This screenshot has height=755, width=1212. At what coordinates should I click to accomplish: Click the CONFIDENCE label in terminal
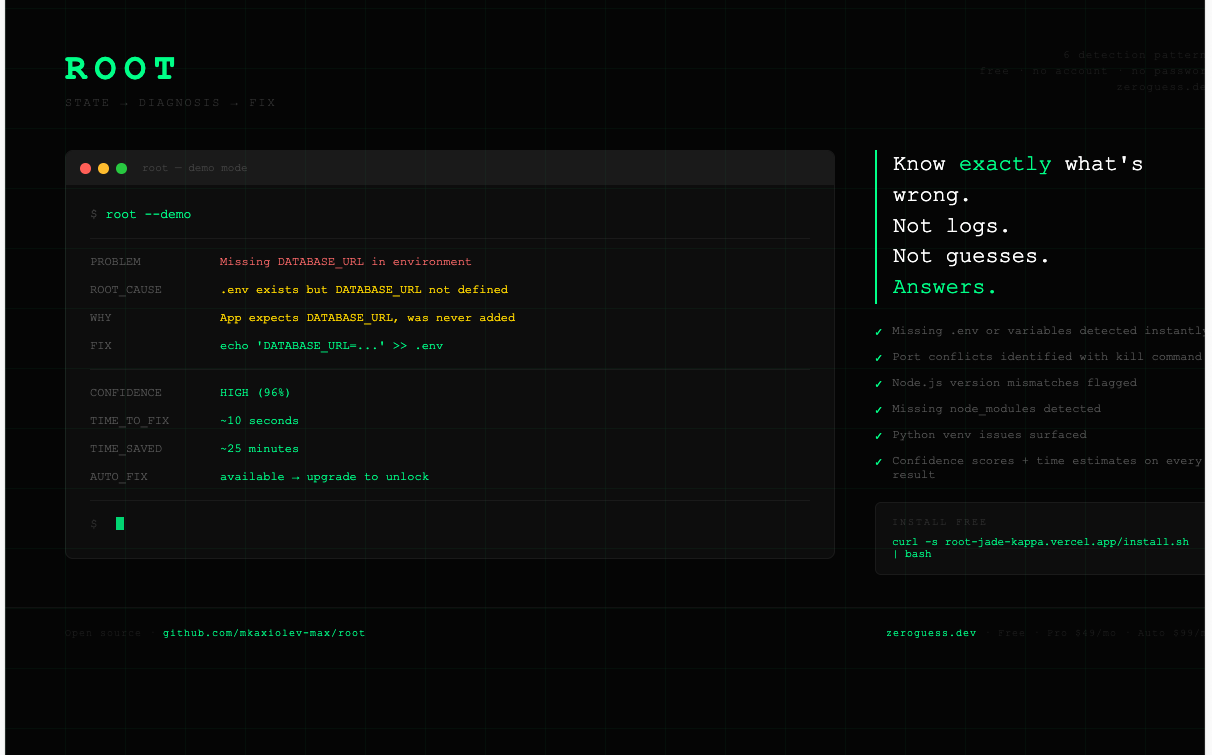[126, 393]
